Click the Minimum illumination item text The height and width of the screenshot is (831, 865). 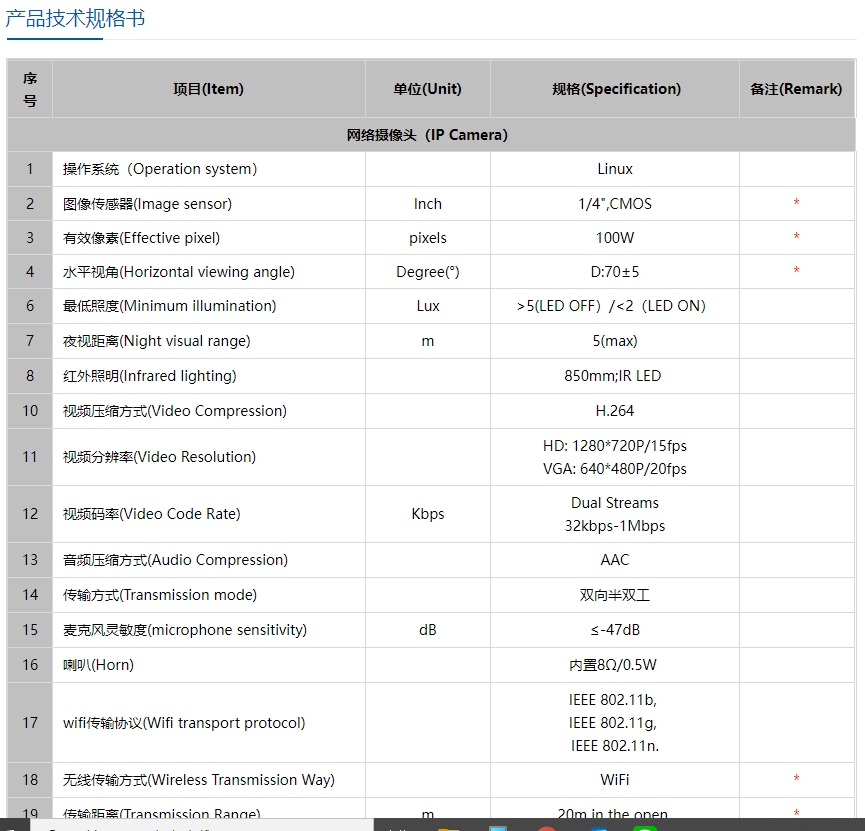[169, 306]
